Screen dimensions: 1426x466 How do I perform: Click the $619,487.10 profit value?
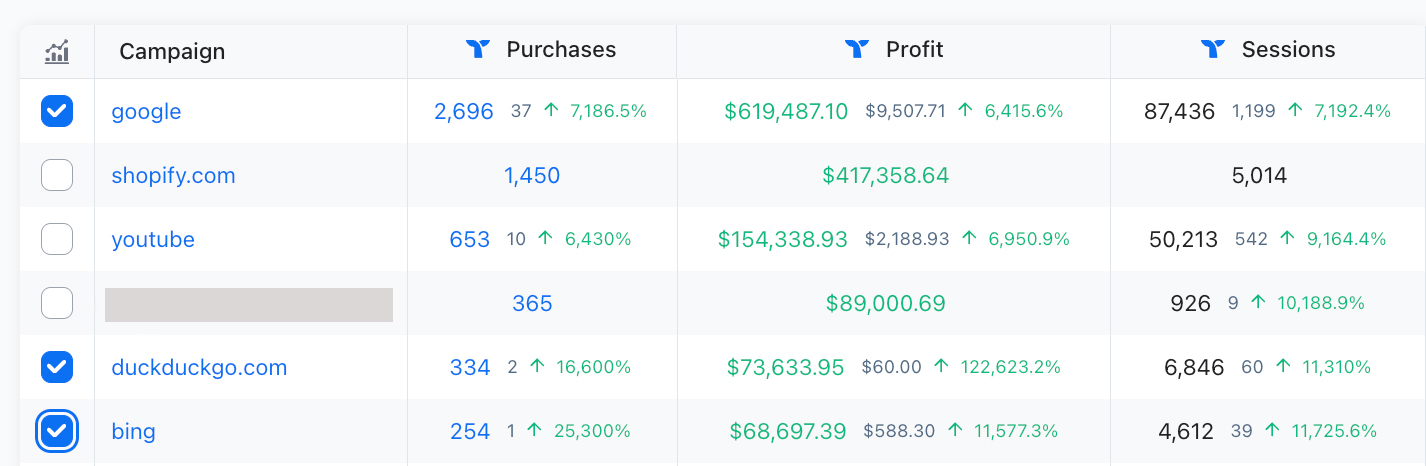point(786,111)
